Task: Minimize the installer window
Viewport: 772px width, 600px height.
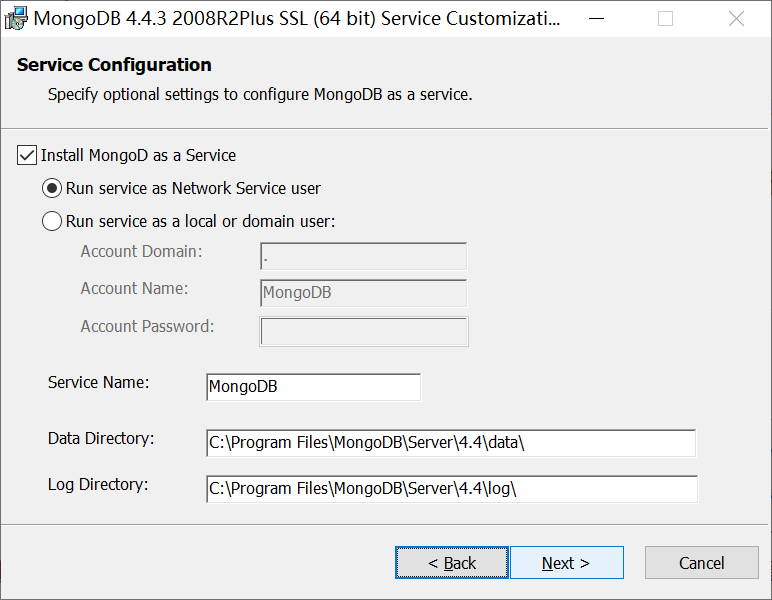Action: 596,19
